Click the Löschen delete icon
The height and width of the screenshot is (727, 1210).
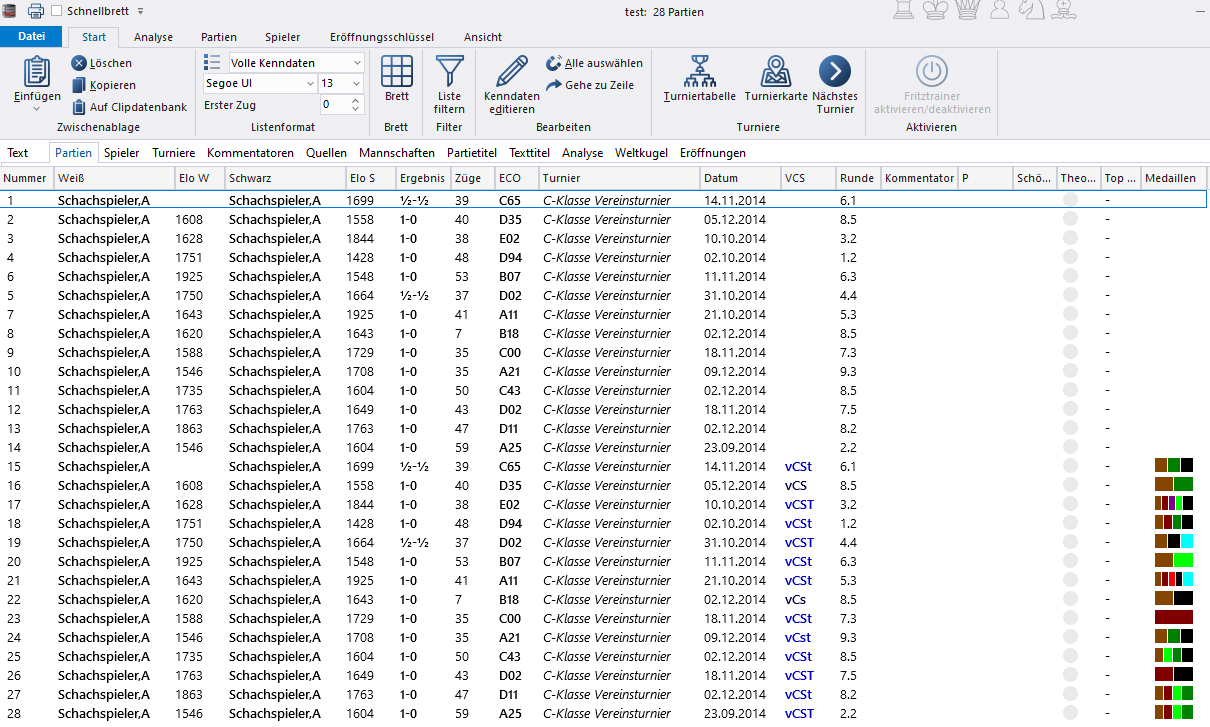click(79, 63)
